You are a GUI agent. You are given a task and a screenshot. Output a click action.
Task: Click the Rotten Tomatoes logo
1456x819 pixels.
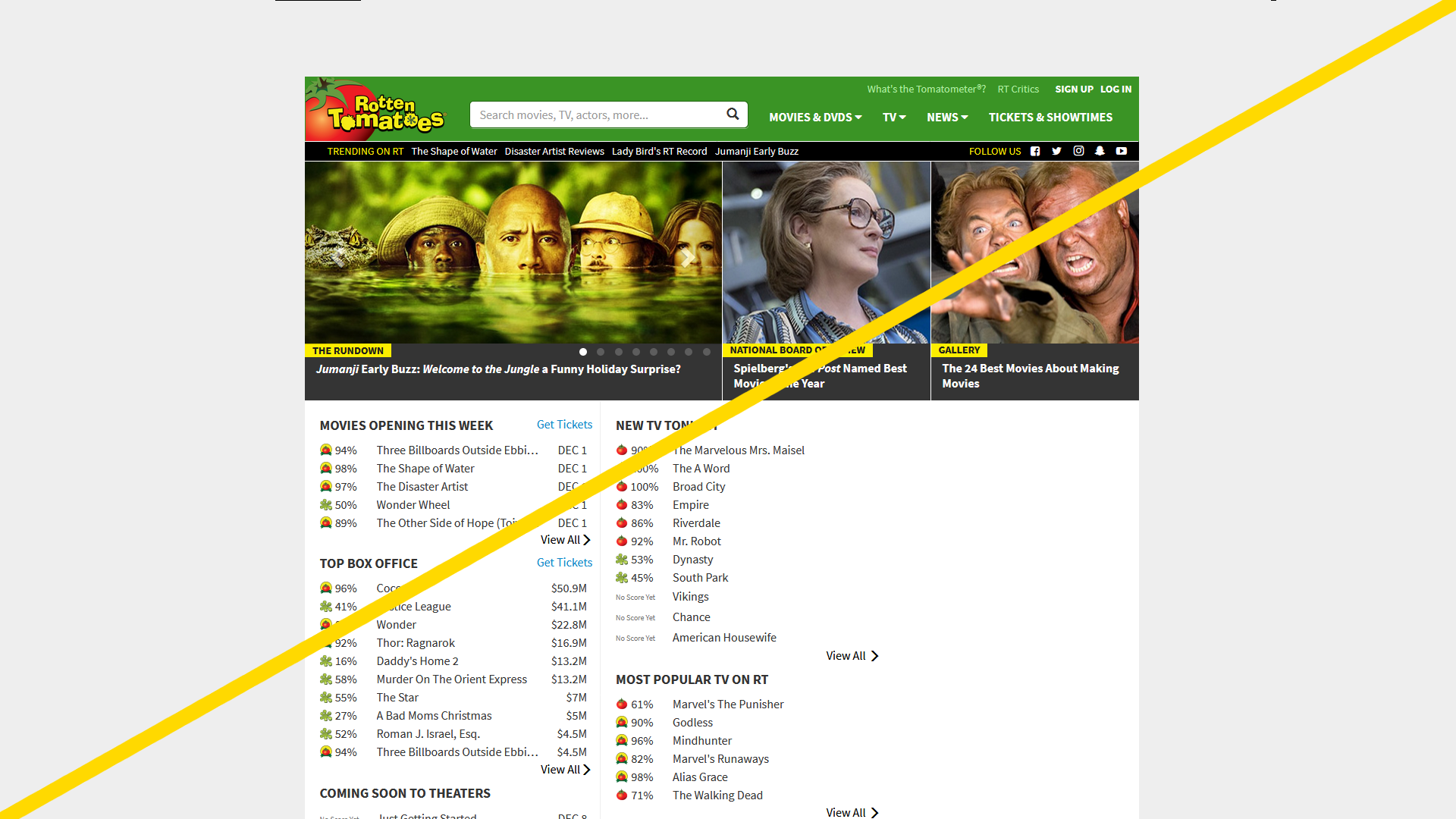(x=377, y=108)
